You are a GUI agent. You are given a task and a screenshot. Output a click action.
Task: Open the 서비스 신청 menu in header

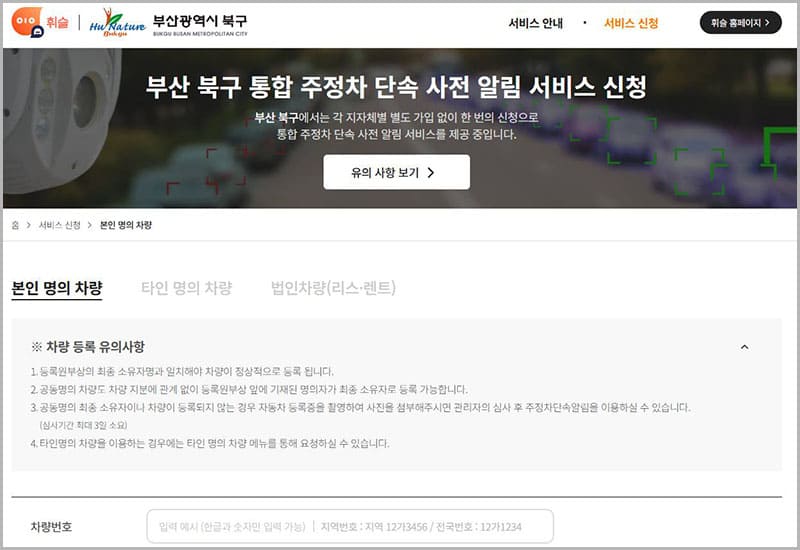[631, 23]
